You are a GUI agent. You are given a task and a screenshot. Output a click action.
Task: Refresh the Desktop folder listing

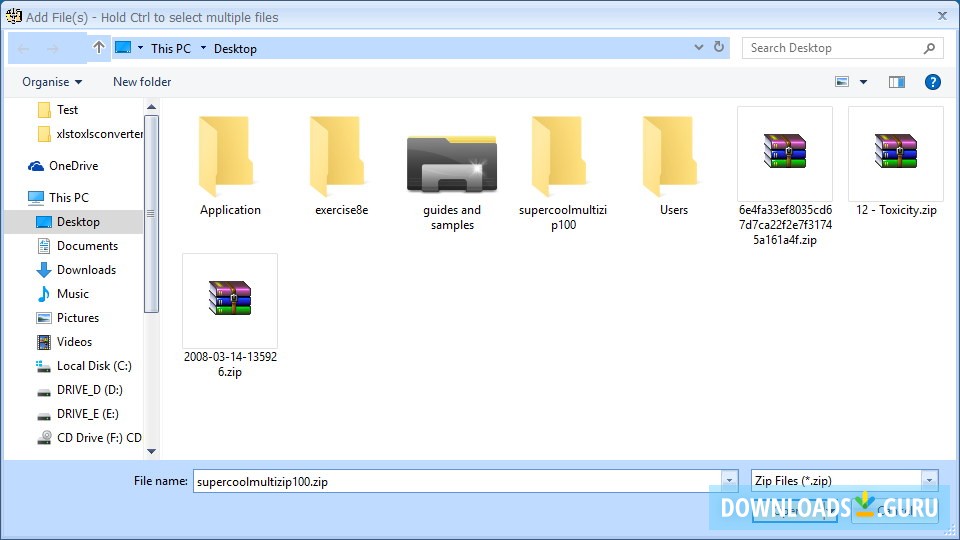click(719, 47)
